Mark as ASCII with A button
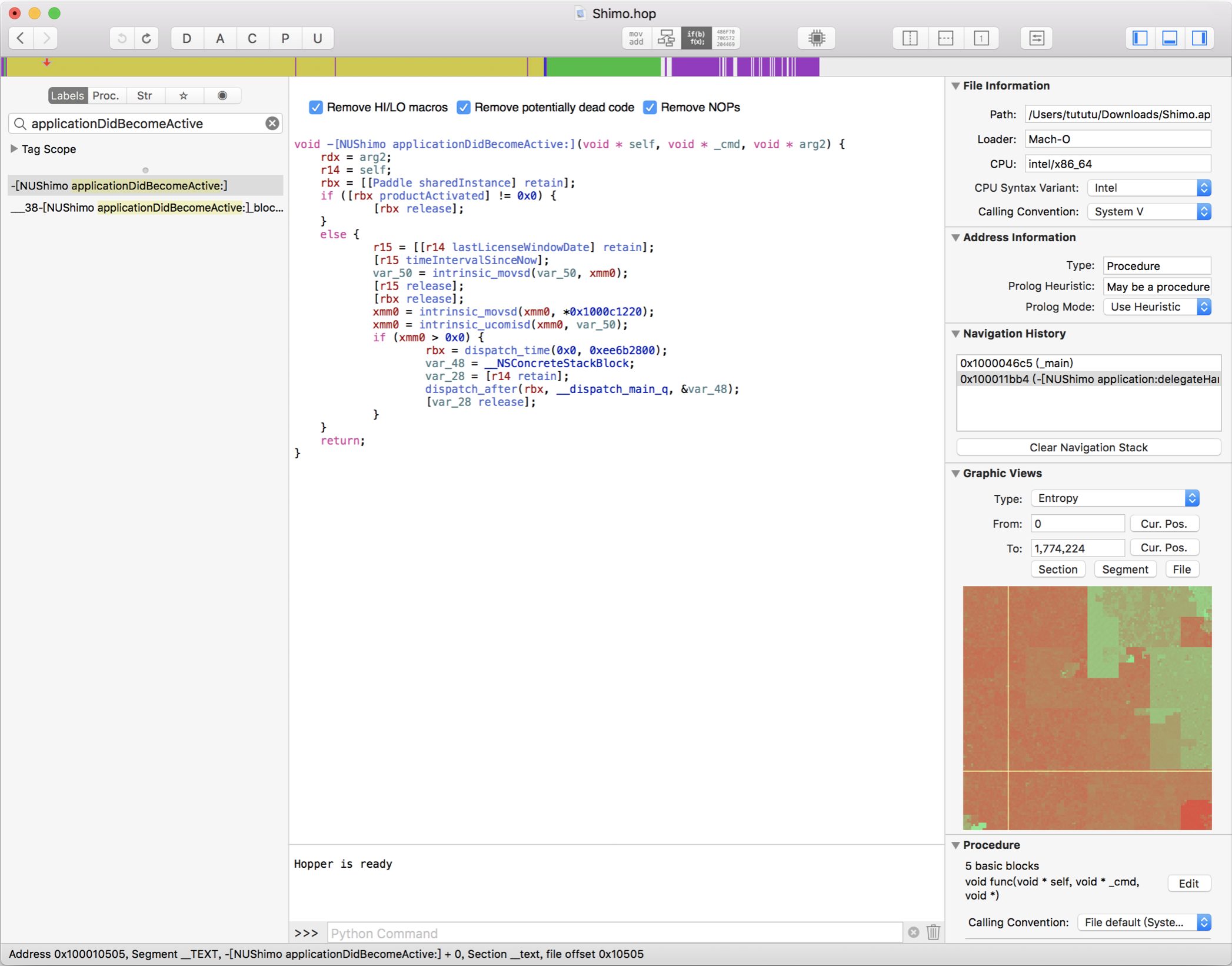Viewport: 1232px width, 966px height. point(220,38)
